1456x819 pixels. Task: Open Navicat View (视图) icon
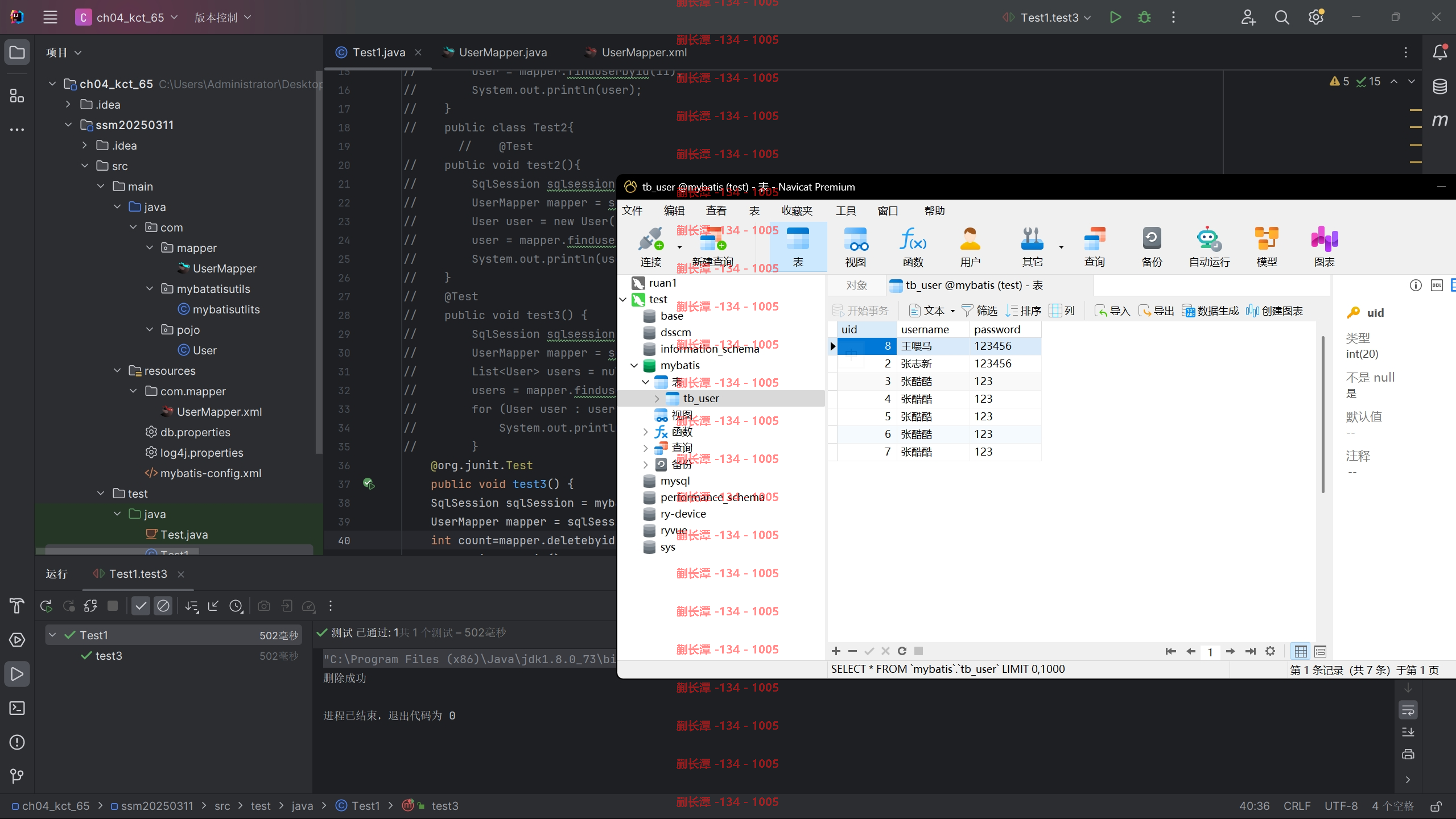coord(856,246)
